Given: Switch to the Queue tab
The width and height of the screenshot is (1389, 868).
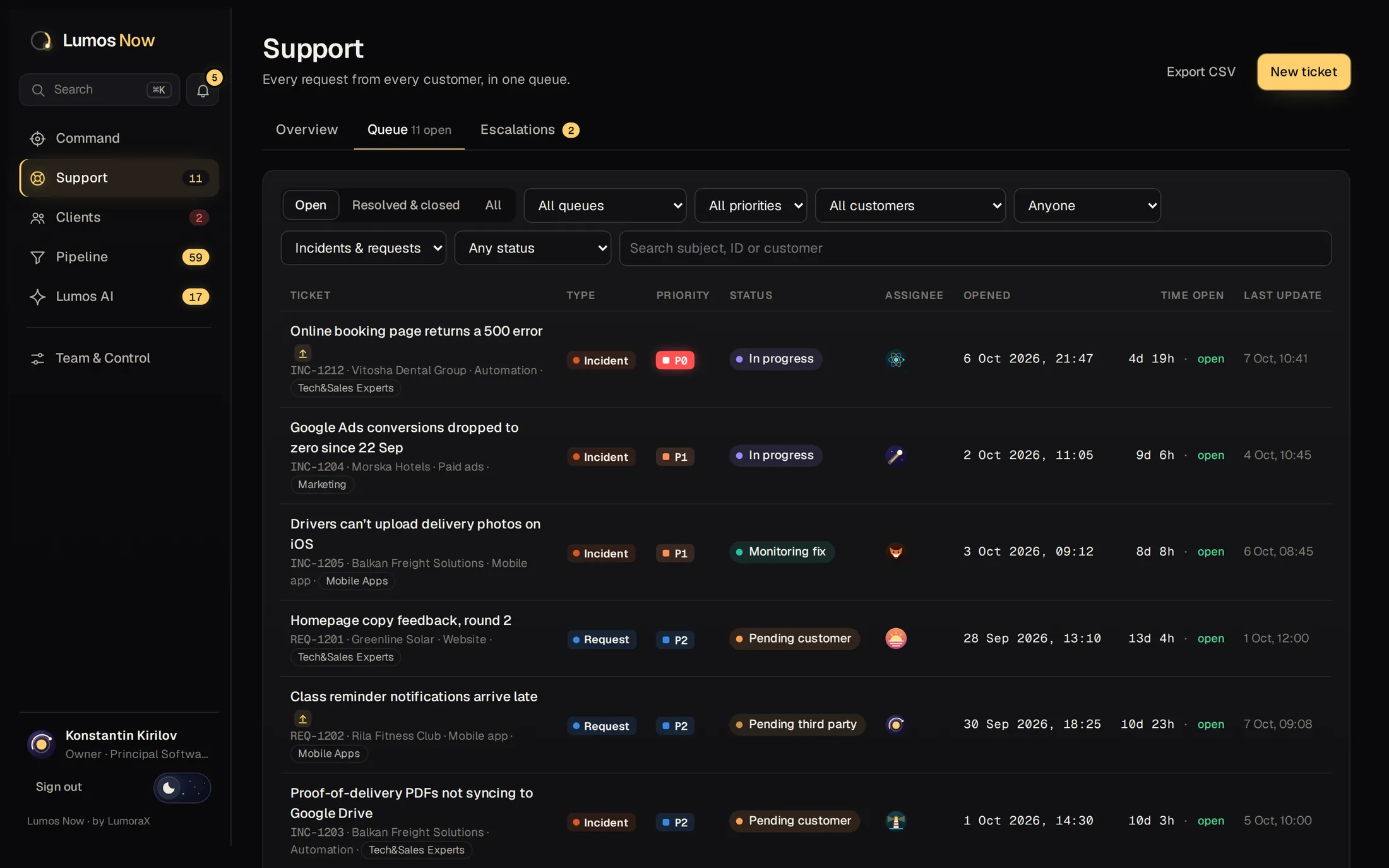Looking at the screenshot, I should click(409, 130).
